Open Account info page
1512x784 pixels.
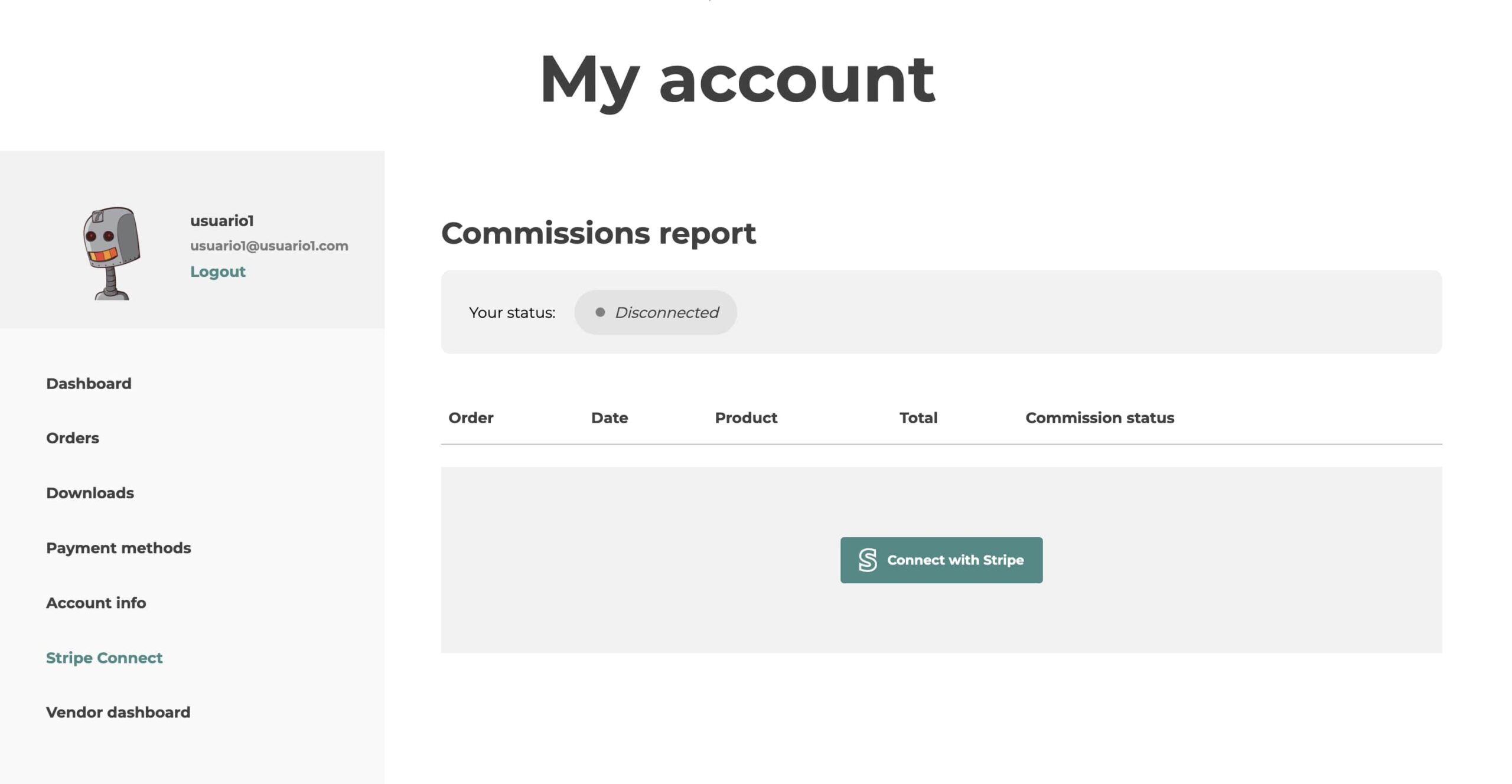(96, 603)
